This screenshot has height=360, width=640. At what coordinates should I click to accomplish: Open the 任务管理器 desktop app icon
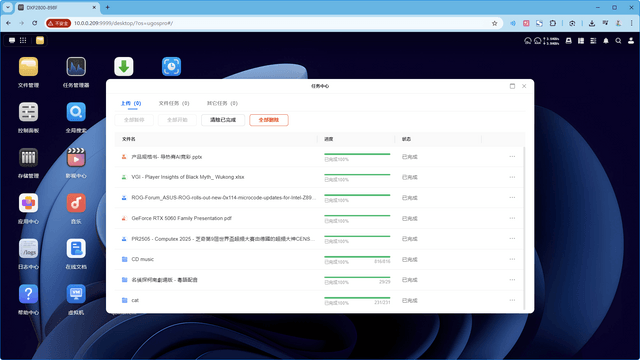point(76,67)
